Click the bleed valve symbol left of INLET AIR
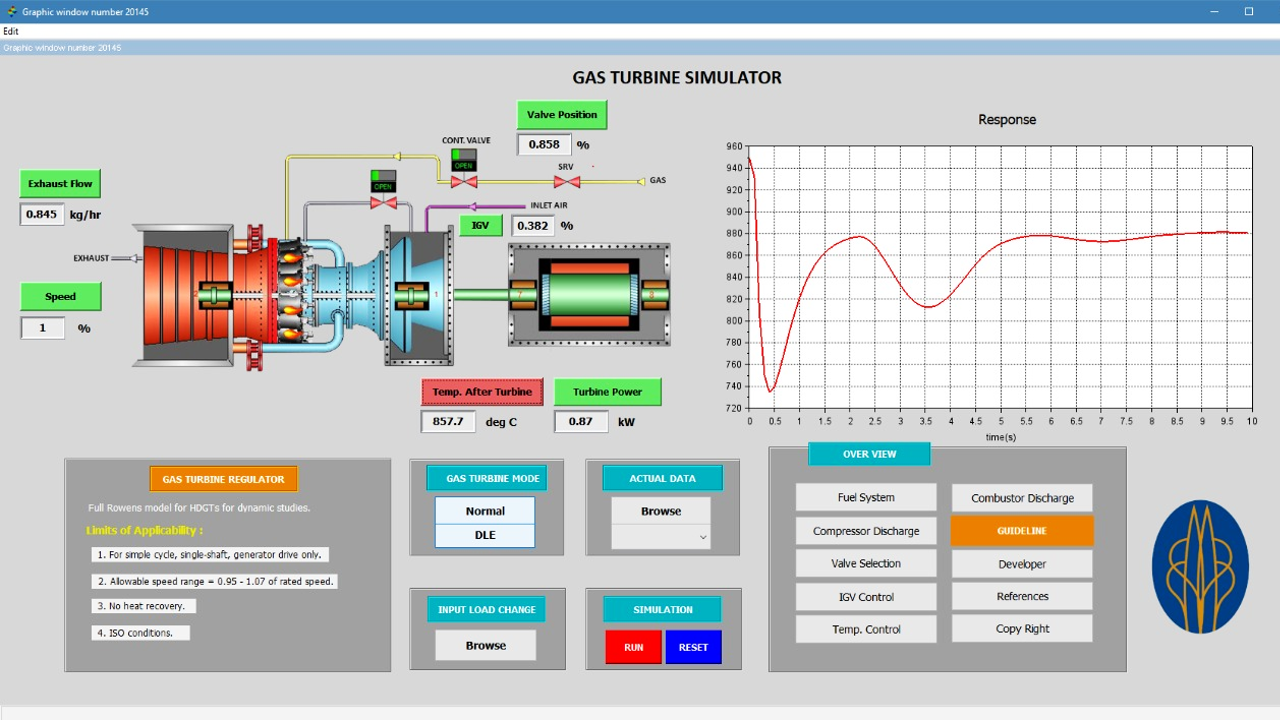The height and width of the screenshot is (720, 1280). tap(383, 203)
